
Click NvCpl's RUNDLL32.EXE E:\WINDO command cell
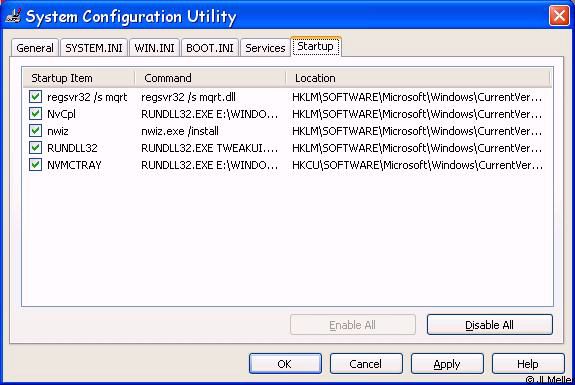(x=209, y=114)
